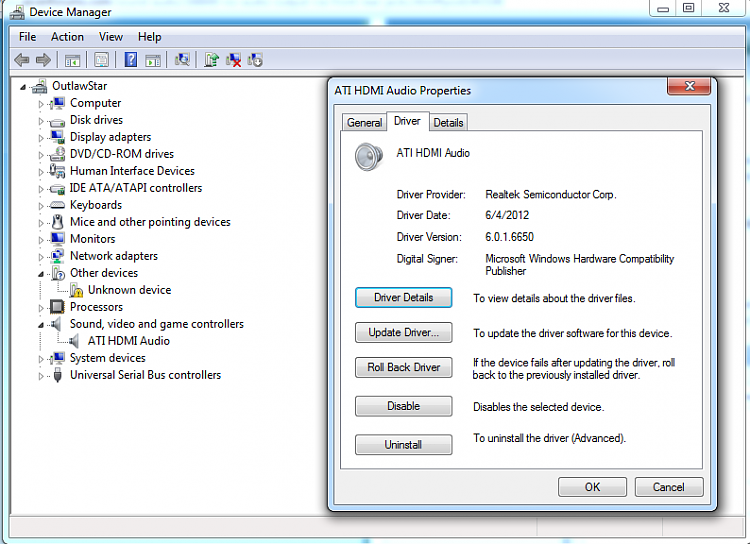Select the Unknown device warning icon

coord(76,290)
